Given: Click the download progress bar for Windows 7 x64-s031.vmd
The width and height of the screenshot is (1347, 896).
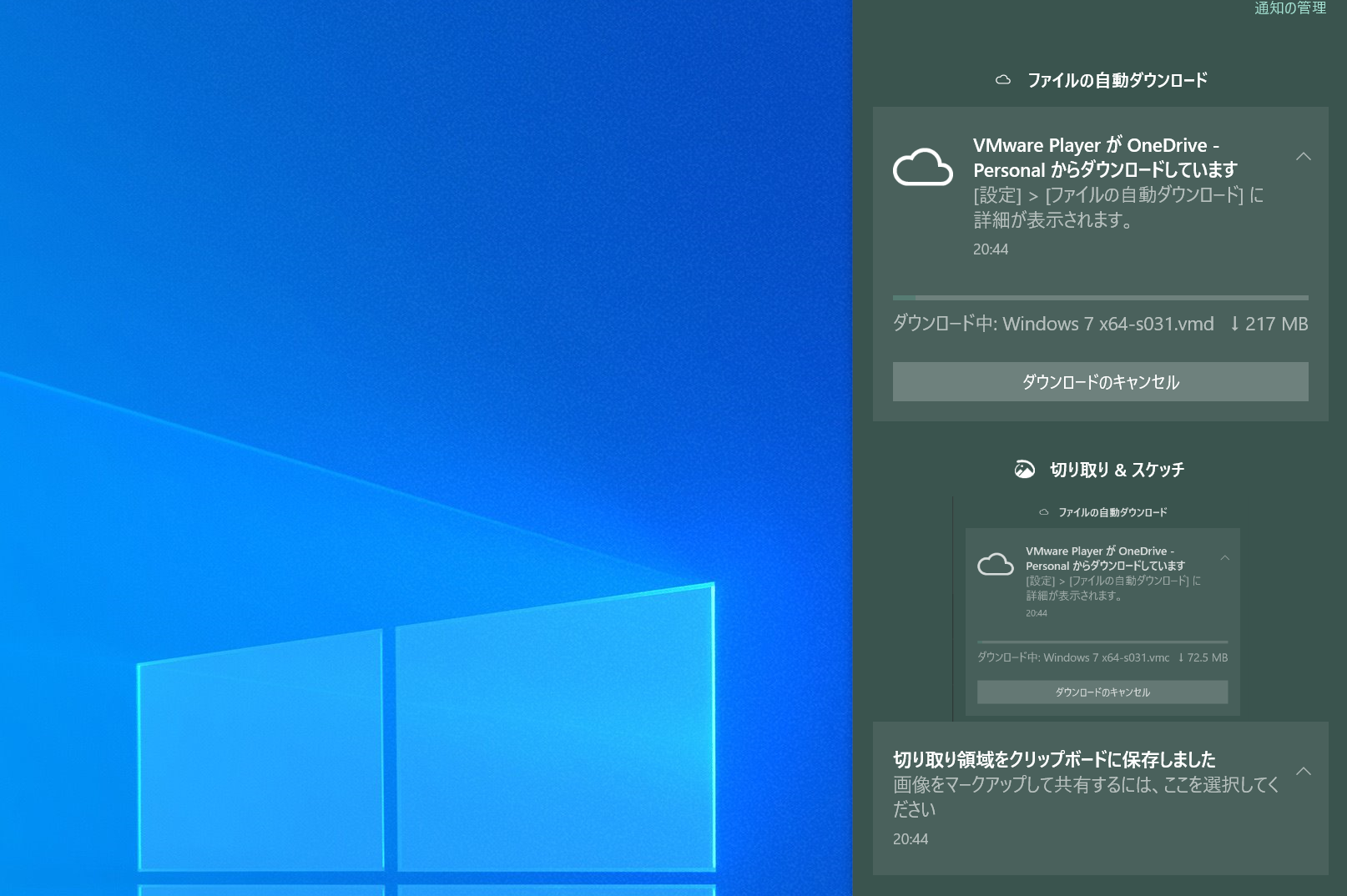Looking at the screenshot, I should tap(1101, 298).
